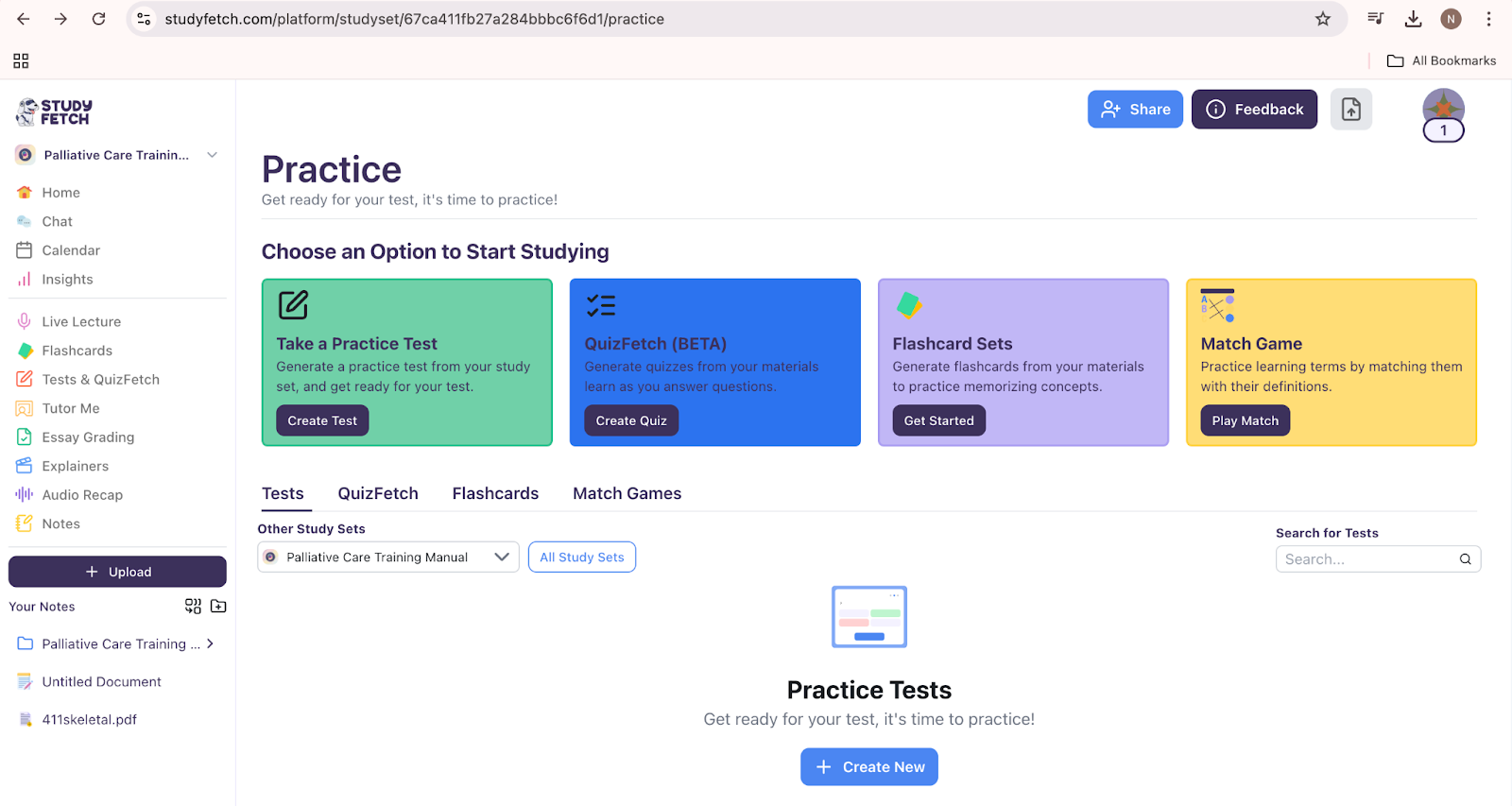Click the Share button

coord(1135,110)
